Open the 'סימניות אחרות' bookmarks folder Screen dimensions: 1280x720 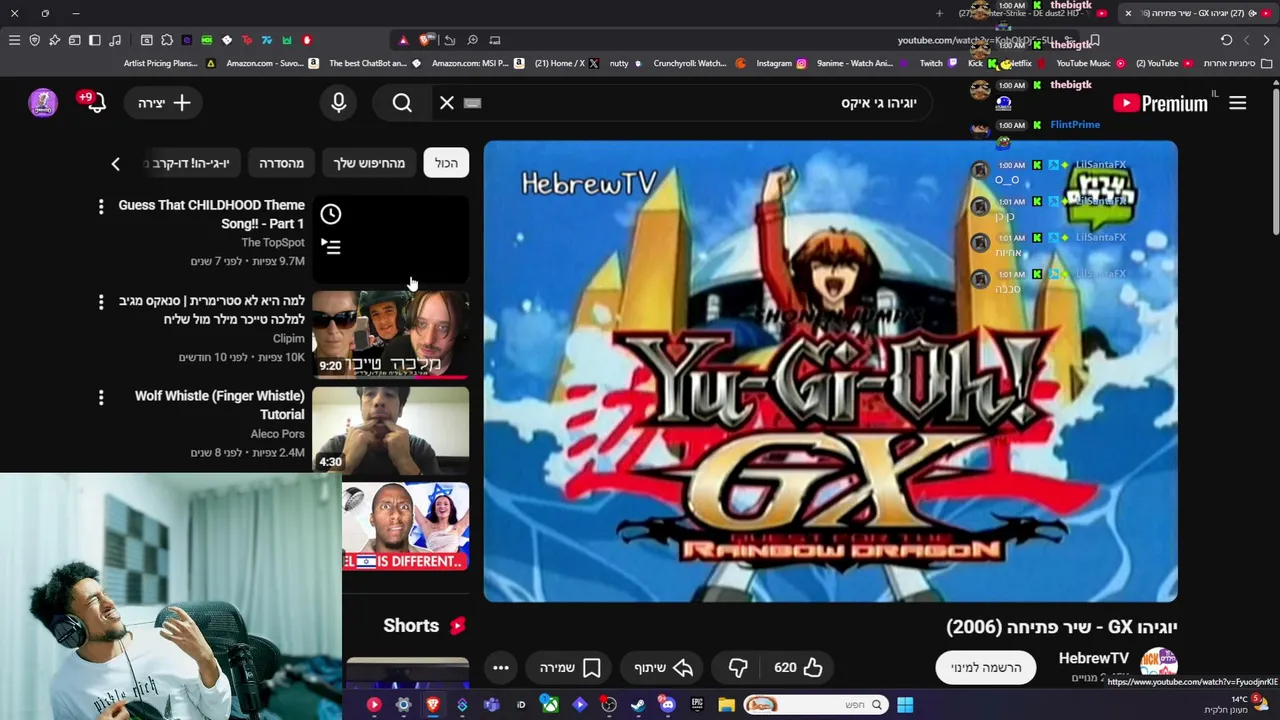tap(1236, 63)
